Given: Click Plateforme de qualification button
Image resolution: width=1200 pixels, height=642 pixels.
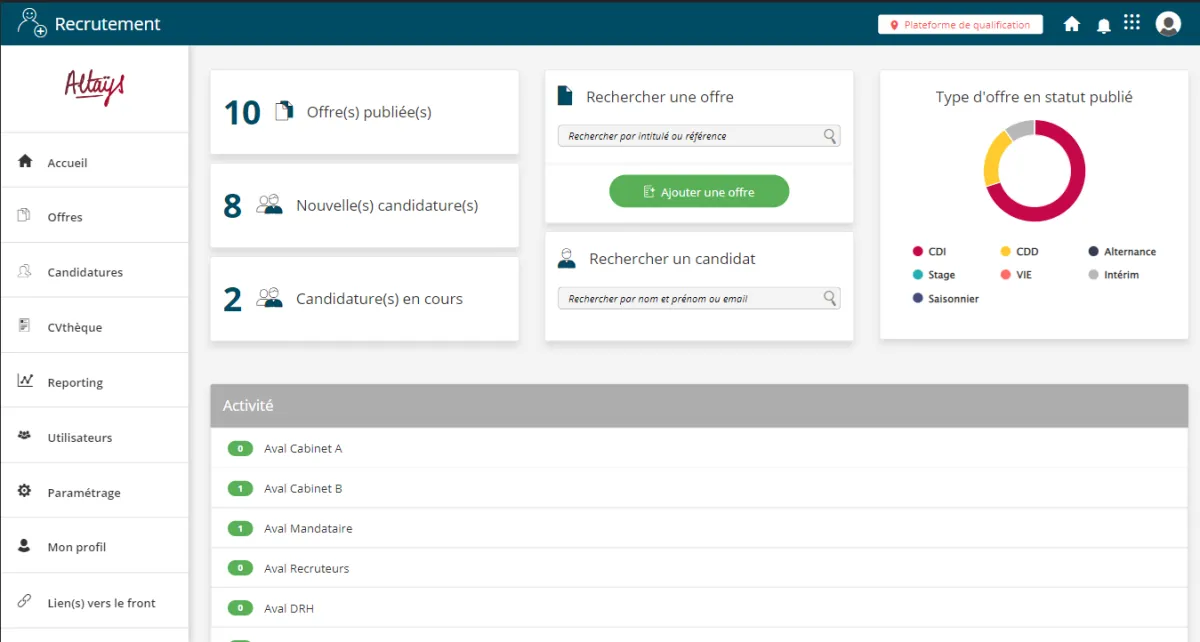Looking at the screenshot, I should coord(960,25).
